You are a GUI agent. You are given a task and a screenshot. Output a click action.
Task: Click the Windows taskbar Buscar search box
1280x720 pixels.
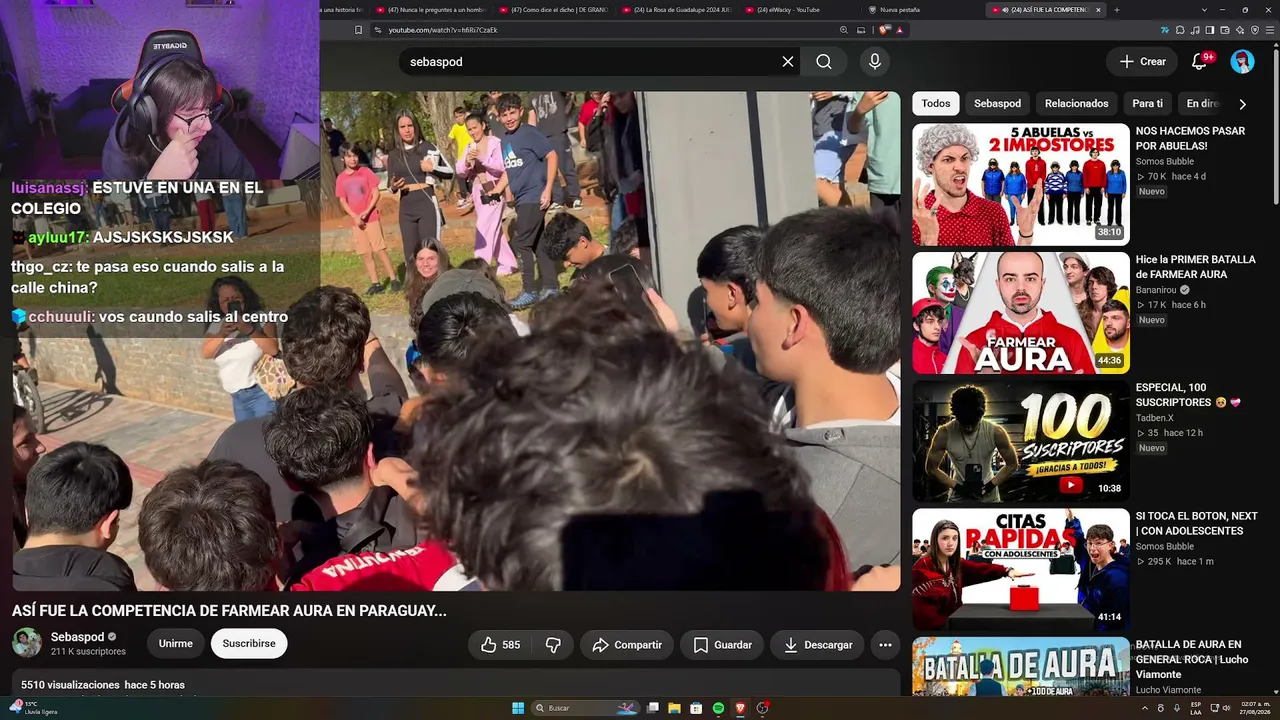point(586,708)
